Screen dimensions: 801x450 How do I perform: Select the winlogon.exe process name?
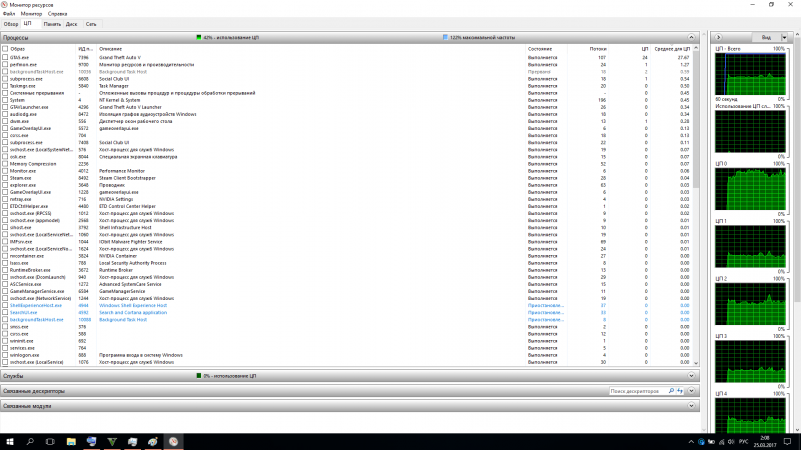pyautogui.click(x=25, y=355)
